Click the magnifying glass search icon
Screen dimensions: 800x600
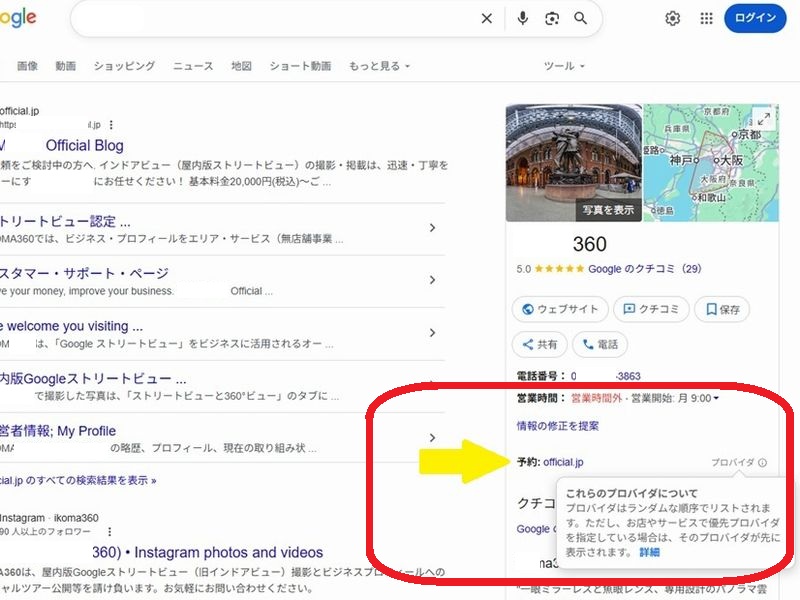coord(581,18)
